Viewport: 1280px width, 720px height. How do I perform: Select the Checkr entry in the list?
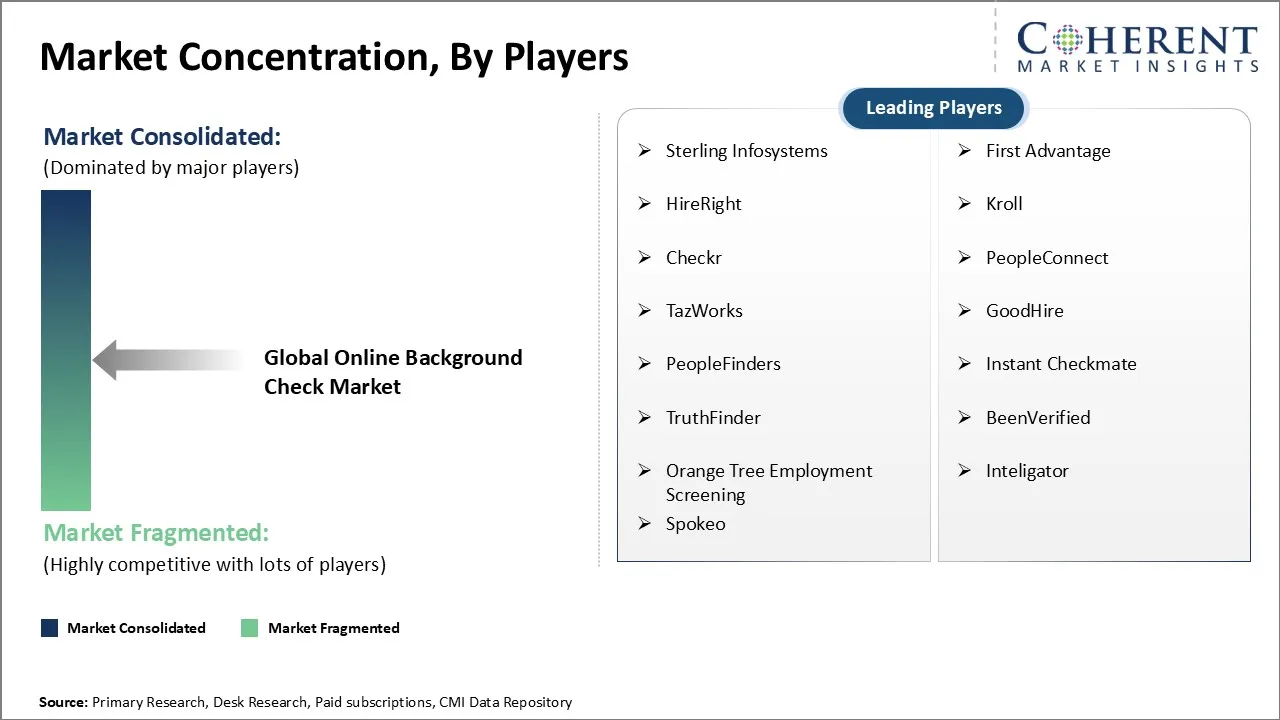tap(693, 258)
